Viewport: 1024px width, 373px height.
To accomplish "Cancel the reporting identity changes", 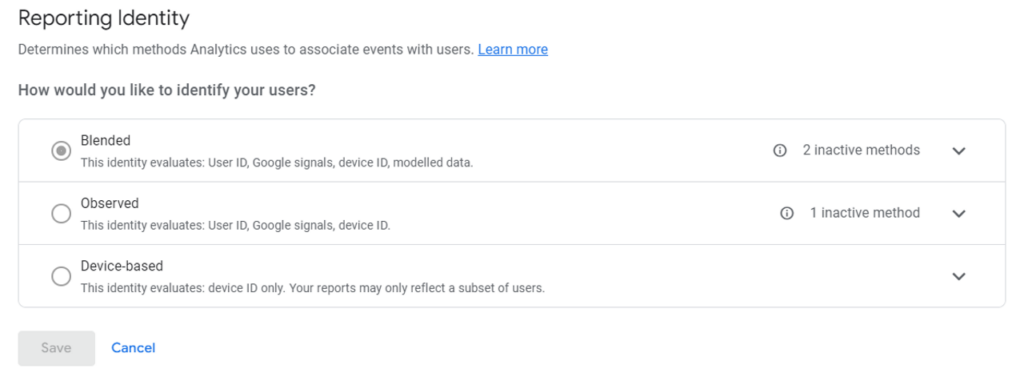I will [133, 348].
